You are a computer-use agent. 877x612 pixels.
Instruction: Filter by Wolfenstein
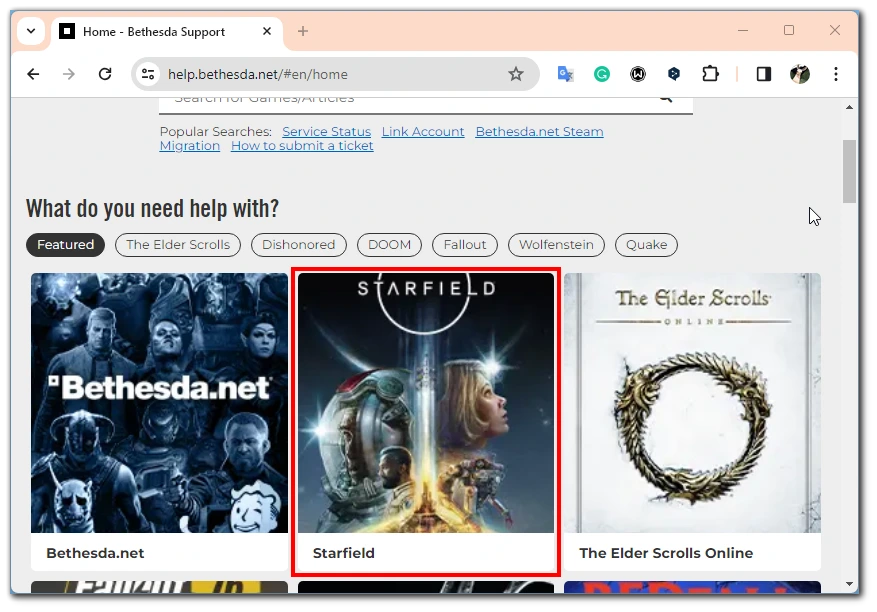tap(556, 244)
